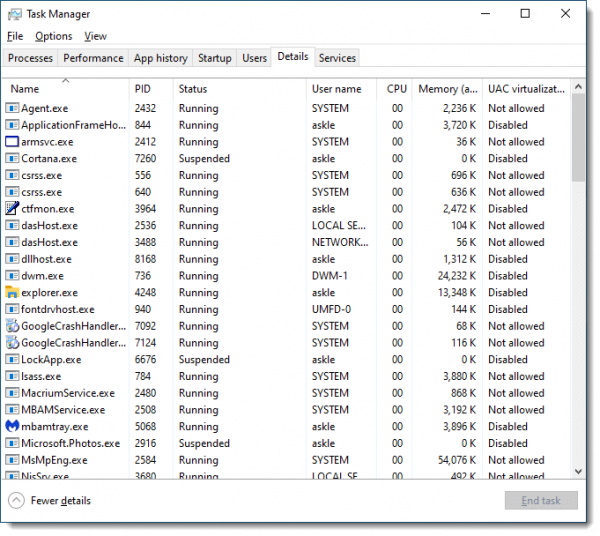600x536 pixels.
Task: Click the ApplicationFrameHost process icon
Action: [x=12, y=125]
